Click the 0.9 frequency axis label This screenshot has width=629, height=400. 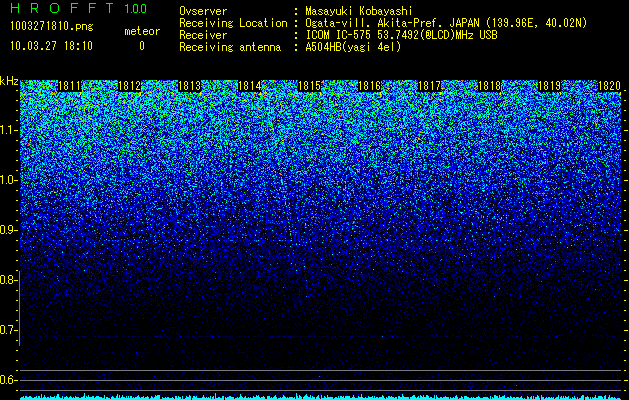(8, 230)
